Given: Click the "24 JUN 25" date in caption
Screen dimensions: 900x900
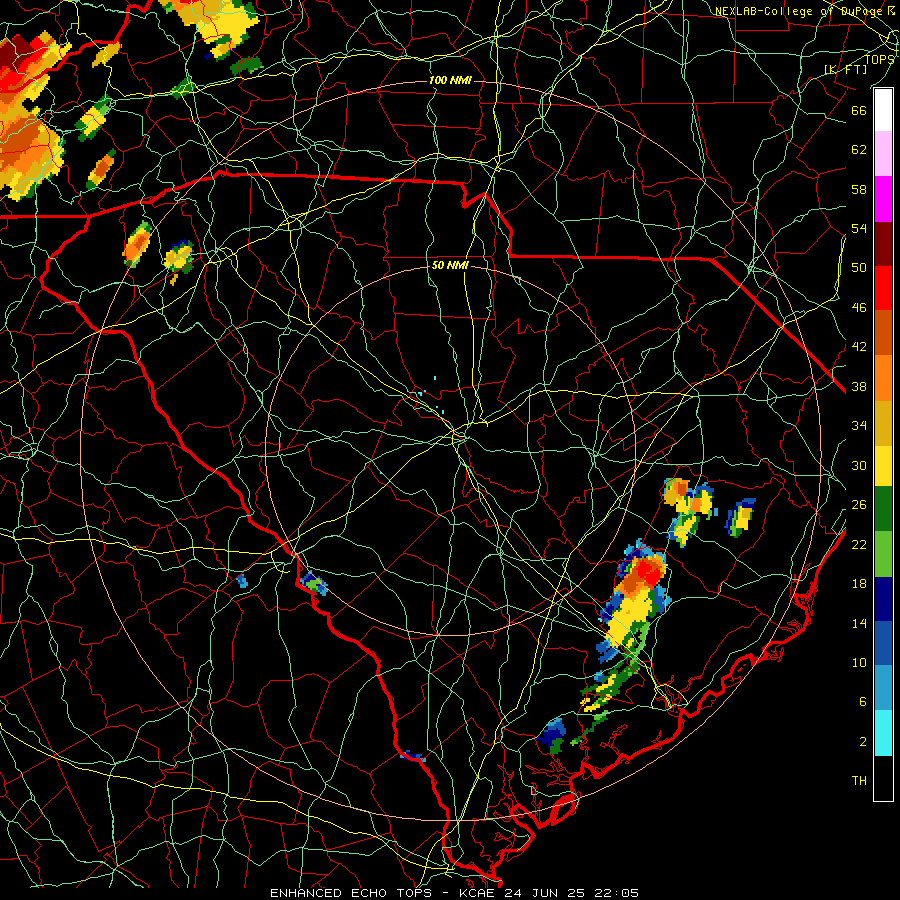Looking at the screenshot, I should point(545,893).
